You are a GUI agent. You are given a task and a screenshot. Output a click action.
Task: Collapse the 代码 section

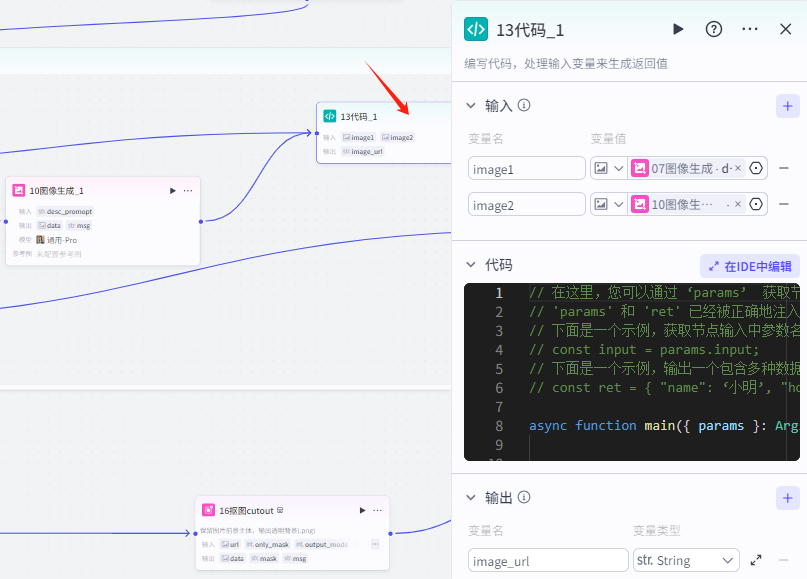(471, 265)
